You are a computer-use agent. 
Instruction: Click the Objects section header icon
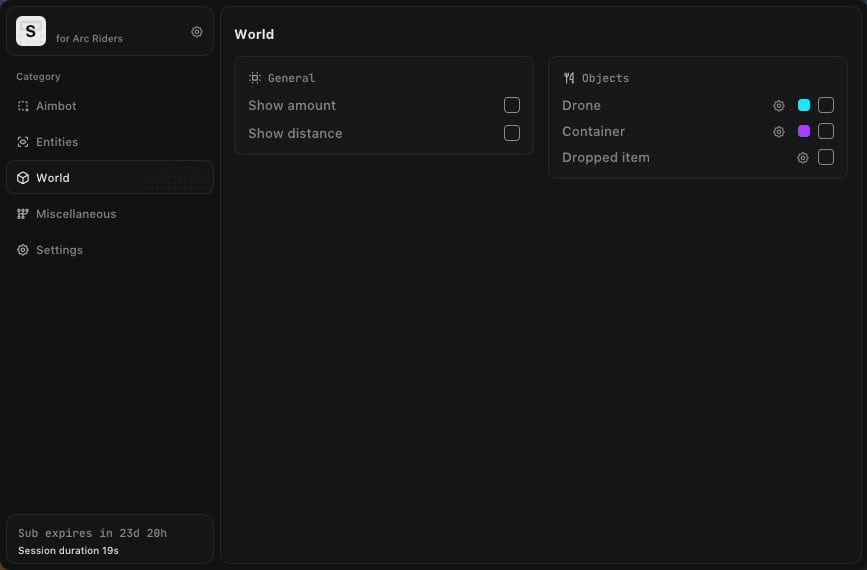[569, 78]
